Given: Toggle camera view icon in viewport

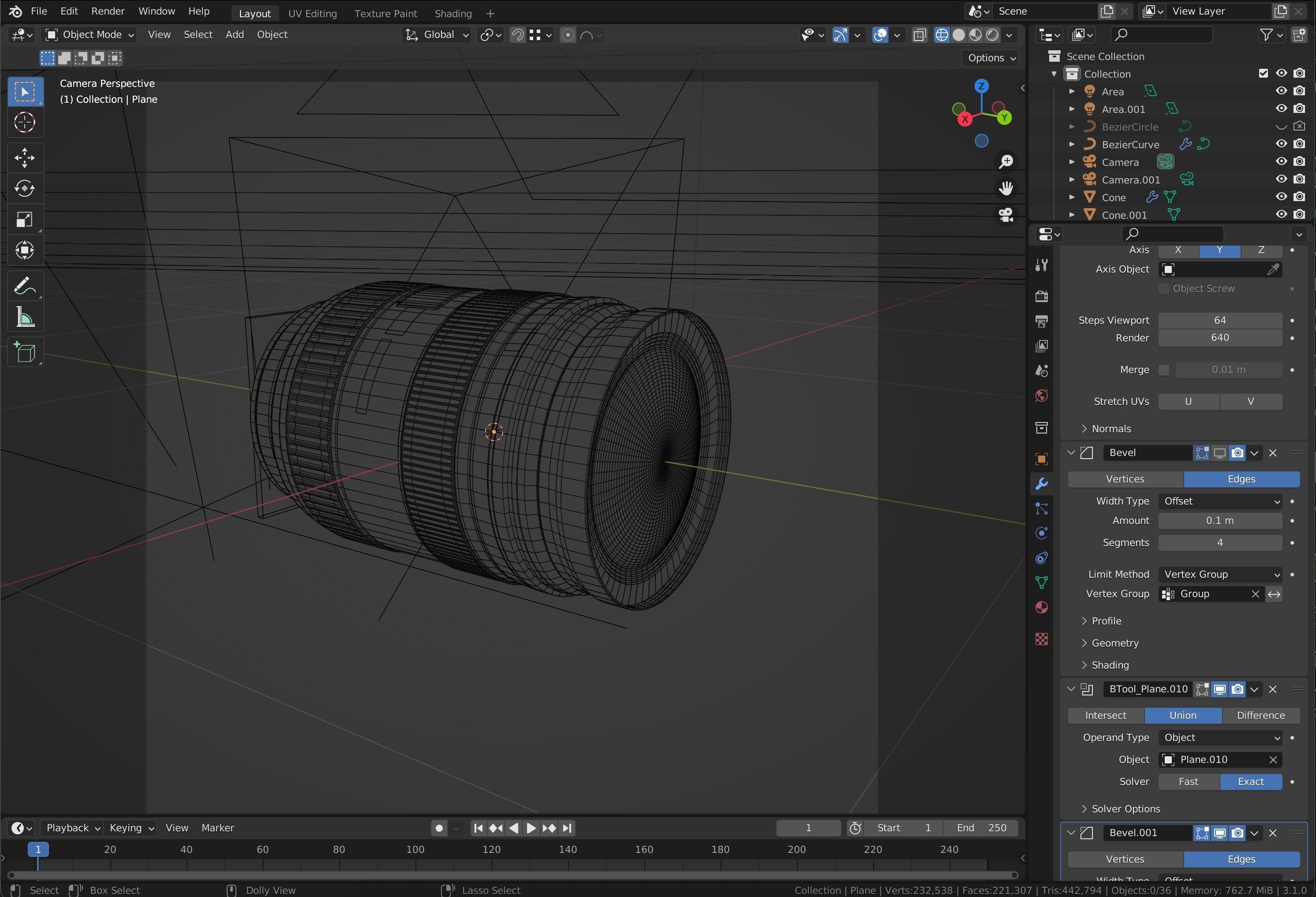Looking at the screenshot, I should pos(1006,215).
